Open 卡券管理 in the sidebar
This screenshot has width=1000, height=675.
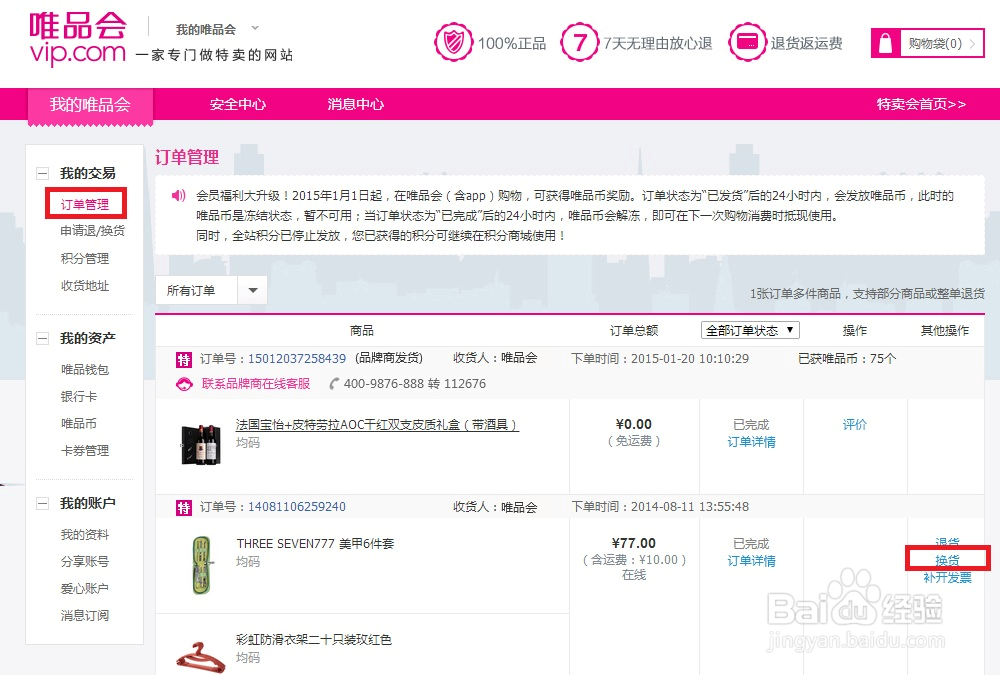(x=85, y=450)
